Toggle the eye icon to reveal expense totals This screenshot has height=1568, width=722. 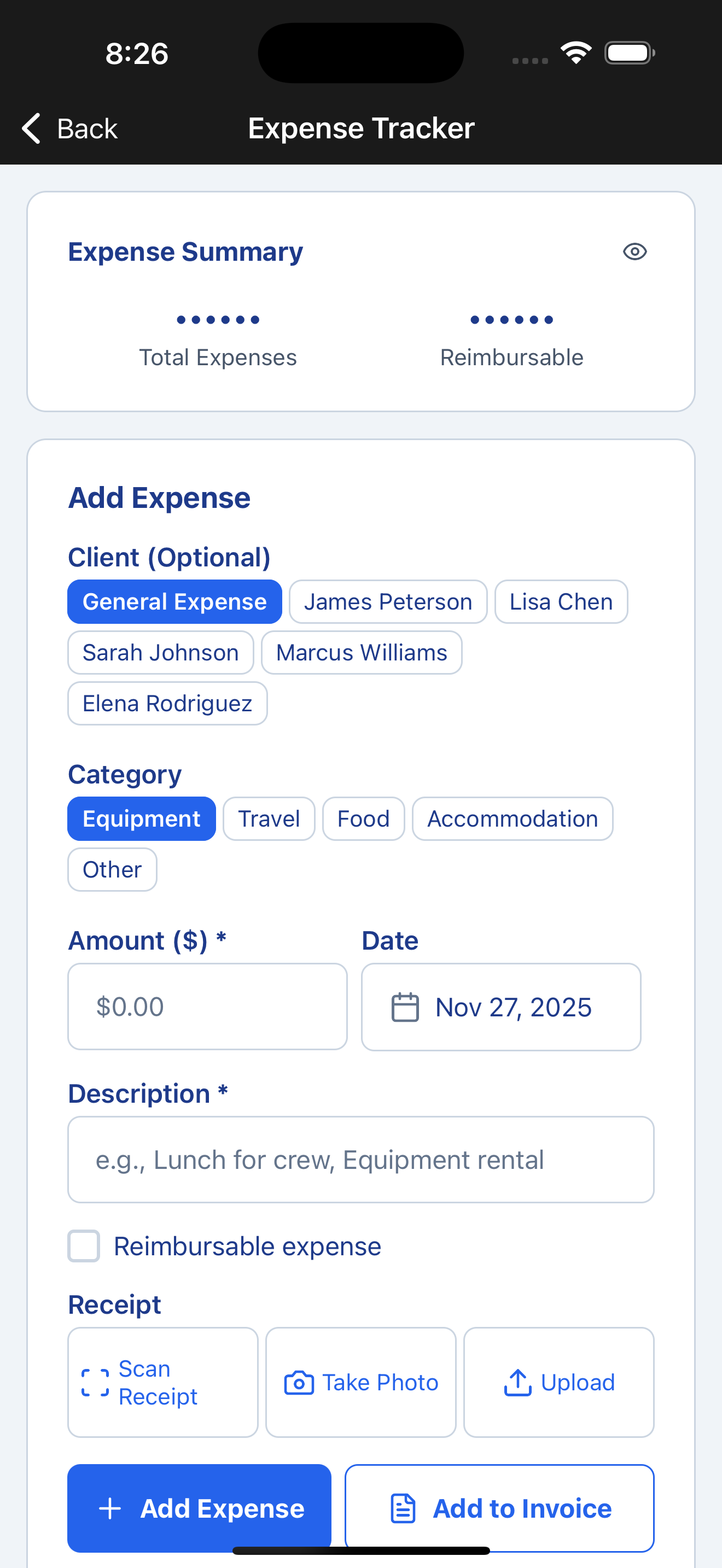[634, 251]
